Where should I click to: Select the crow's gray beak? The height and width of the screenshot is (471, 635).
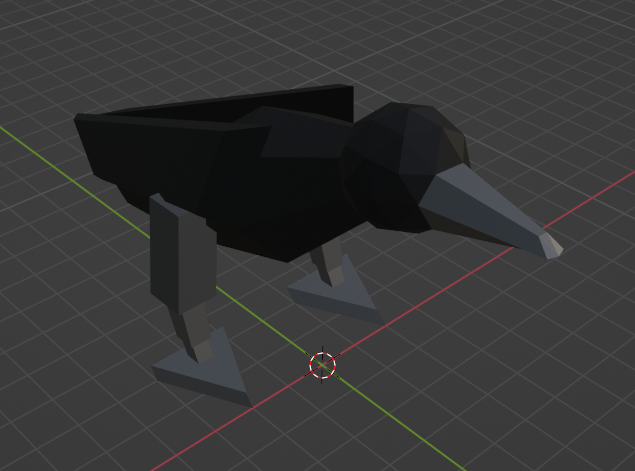[x=486, y=211]
